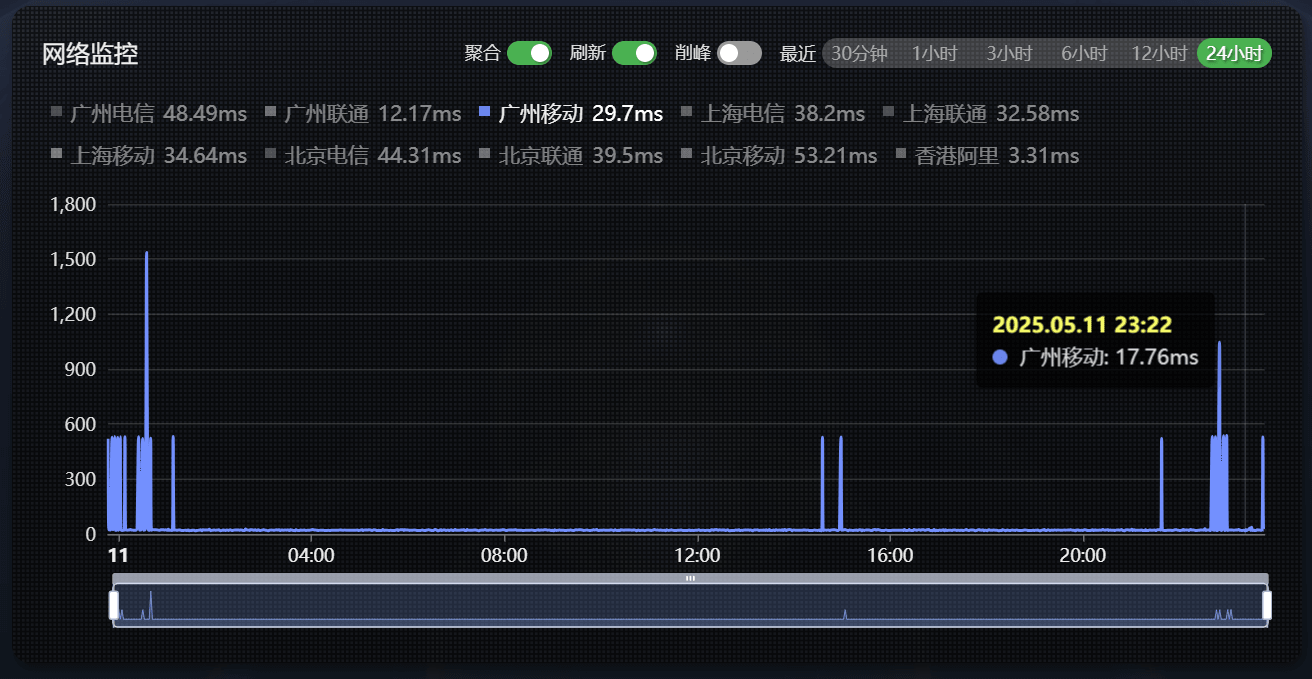Viewport: 1312px width, 679px height.
Task: Toggle the 广州联通 legend series icon
Action: 270,113
